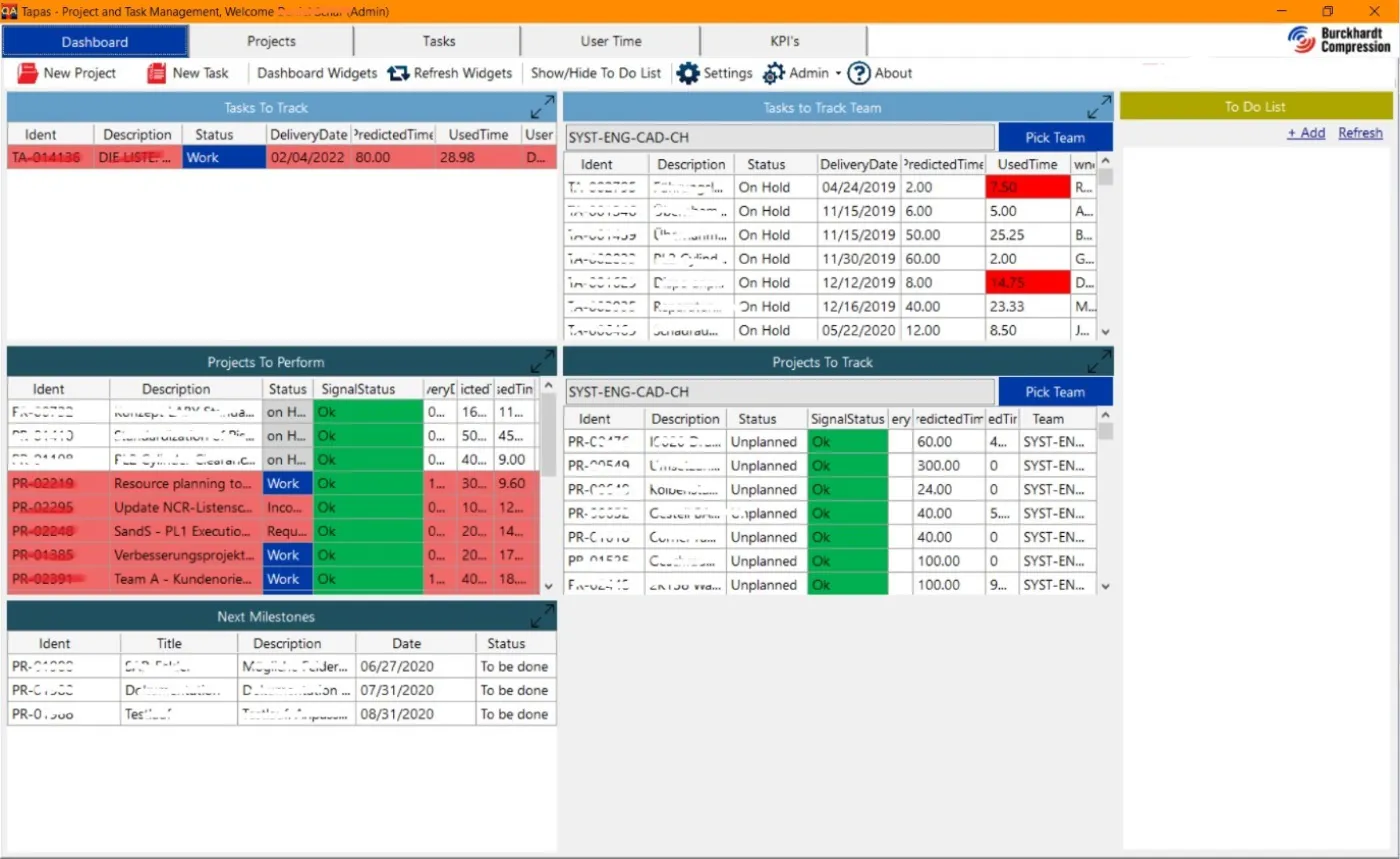Click the Burckhardt Compression logo
The width and height of the screenshot is (1400, 859).
tap(1339, 40)
